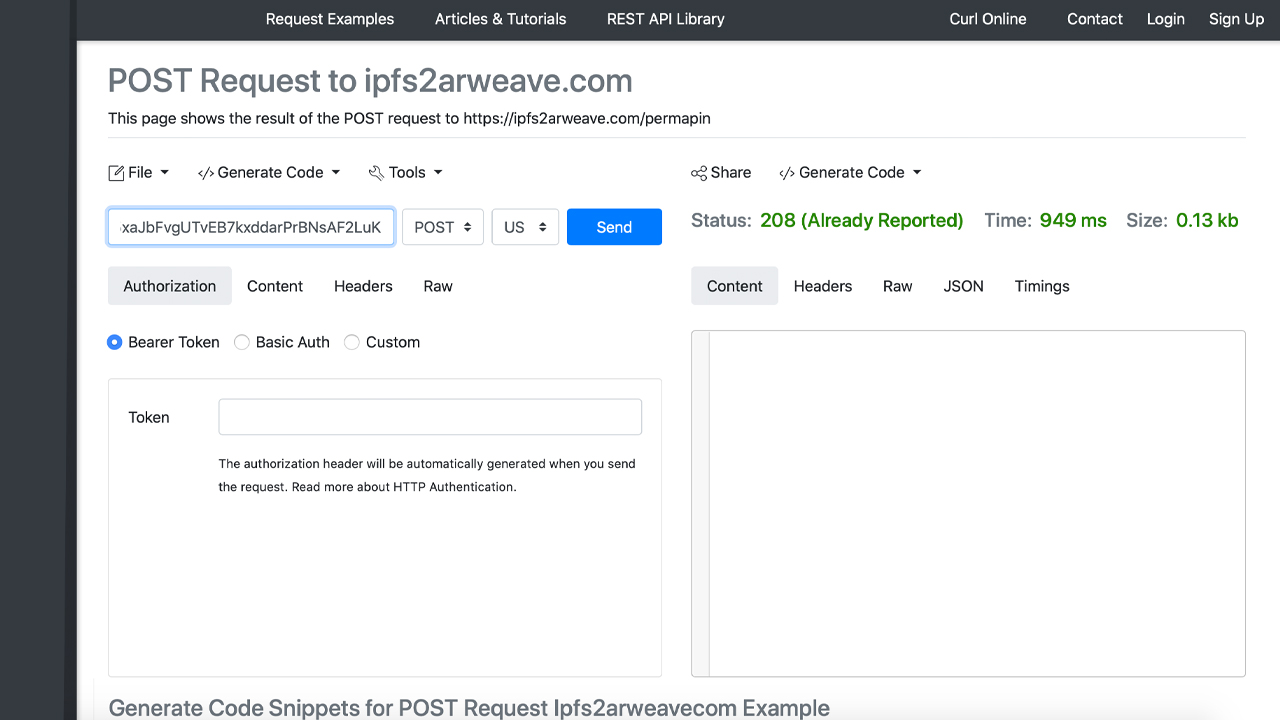Click the 208 (Already Reported) status

coord(862,221)
